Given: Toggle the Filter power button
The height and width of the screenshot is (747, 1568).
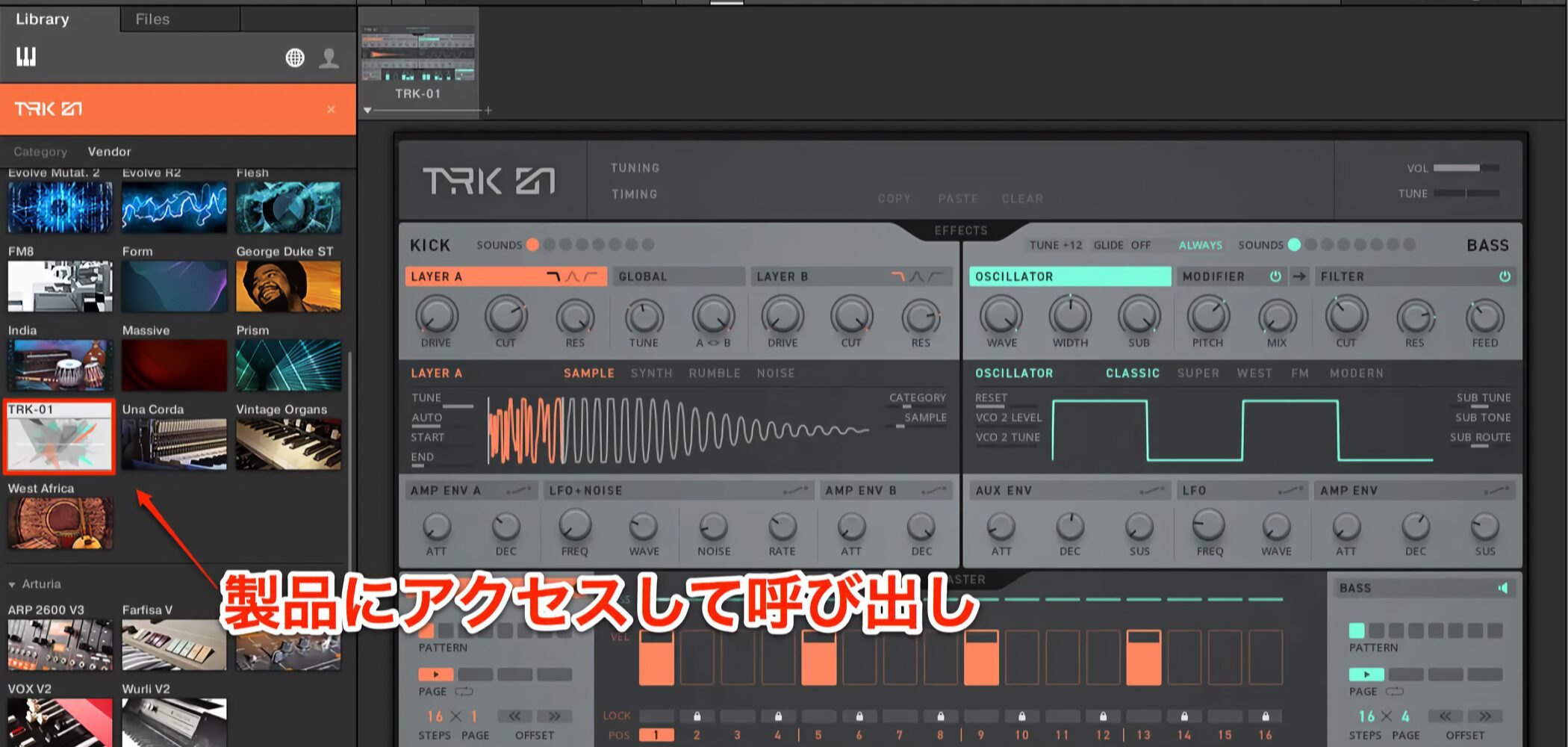Looking at the screenshot, I should coord(1505,276).
